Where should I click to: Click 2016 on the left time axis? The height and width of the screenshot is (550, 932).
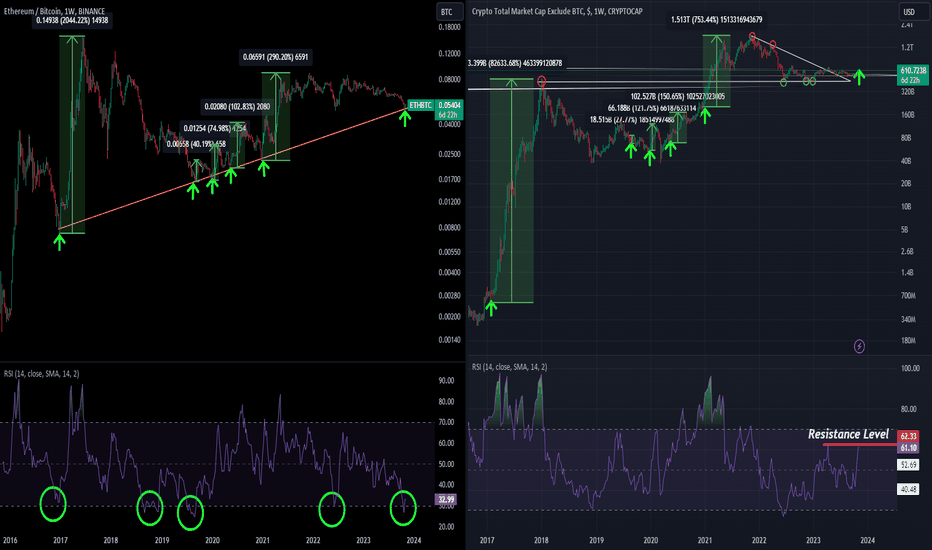tap(10, 540)
